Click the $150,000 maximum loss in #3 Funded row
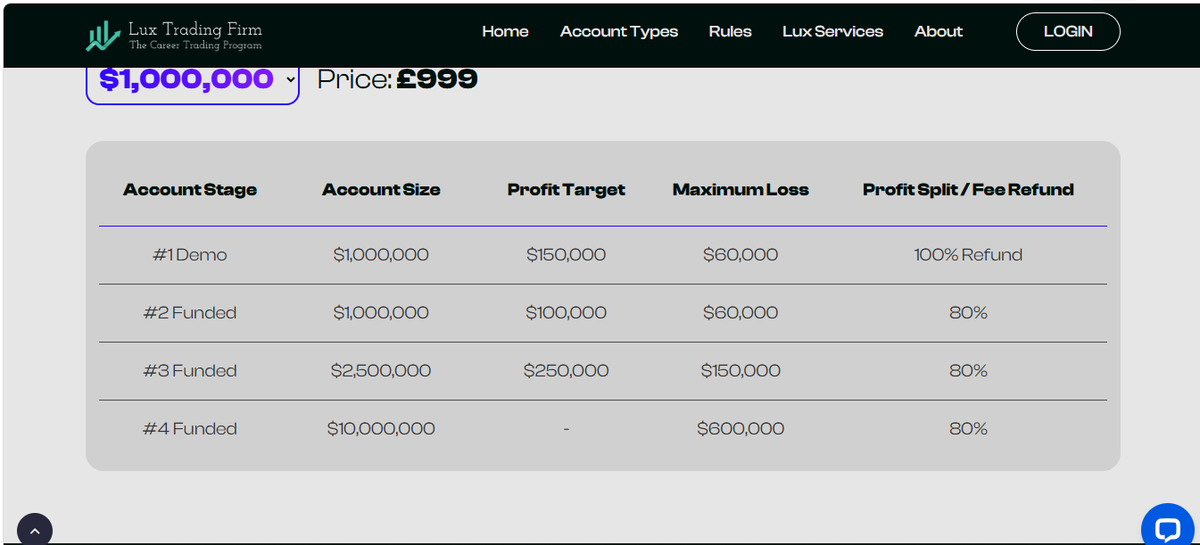The width and height of the screenshot is (1200, 545). click(x=741, y=371)
